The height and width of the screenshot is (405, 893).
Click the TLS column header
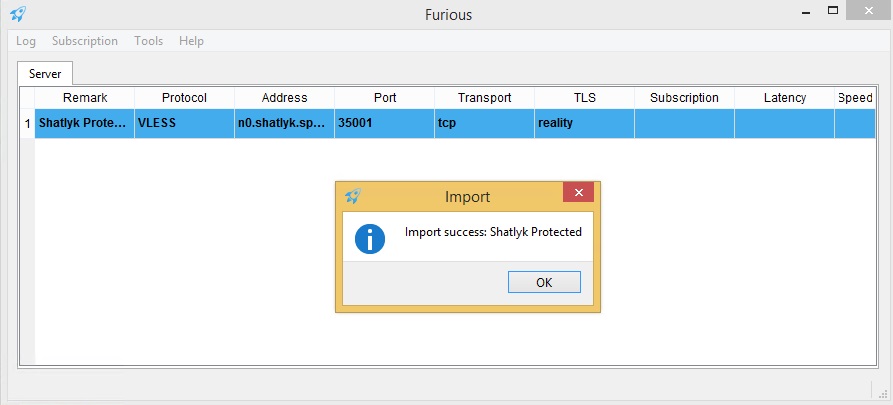click(584, 98)
